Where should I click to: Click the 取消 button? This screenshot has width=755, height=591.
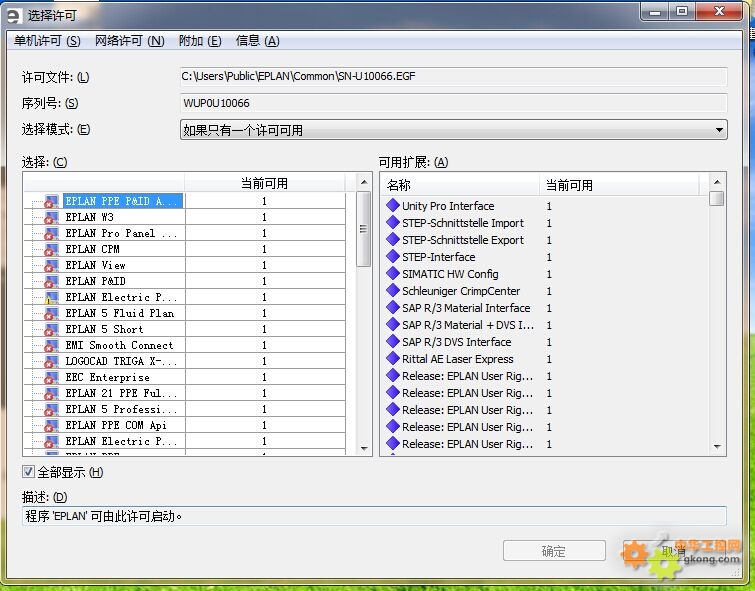(x=673, y=551)
